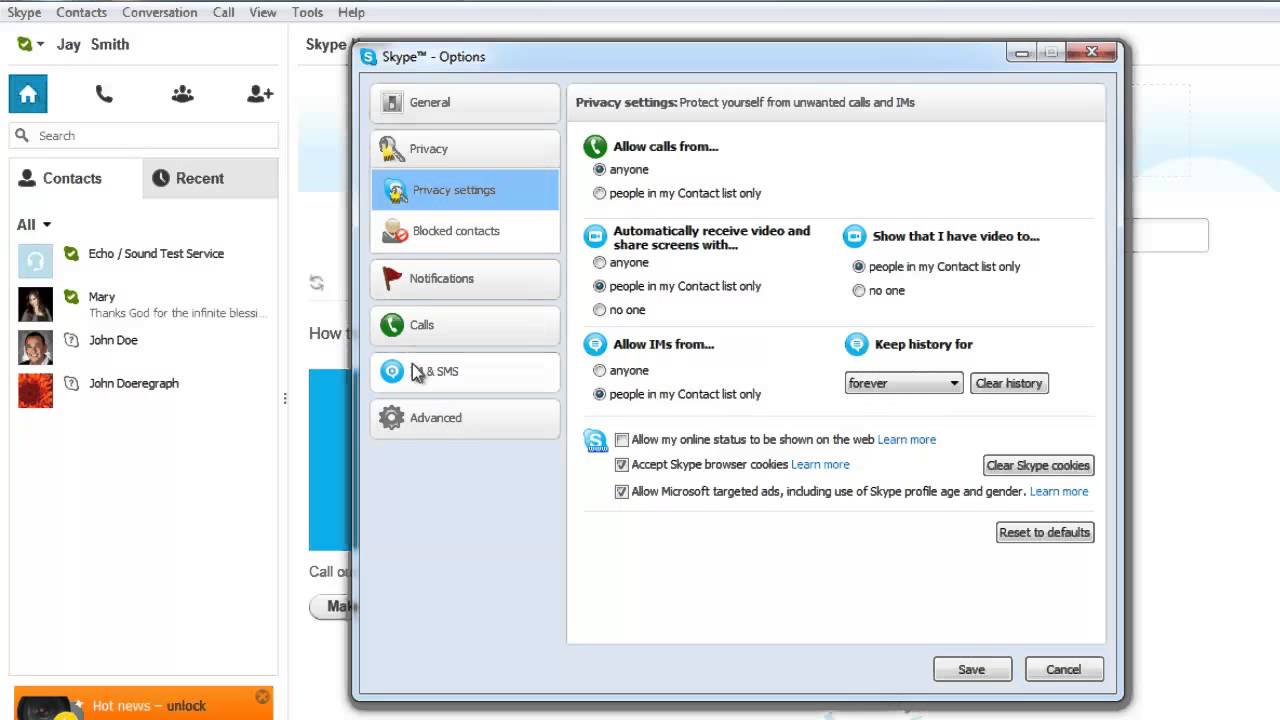1280x720 pixels.
Task: Open the Help menu
Action: [351, 12]
